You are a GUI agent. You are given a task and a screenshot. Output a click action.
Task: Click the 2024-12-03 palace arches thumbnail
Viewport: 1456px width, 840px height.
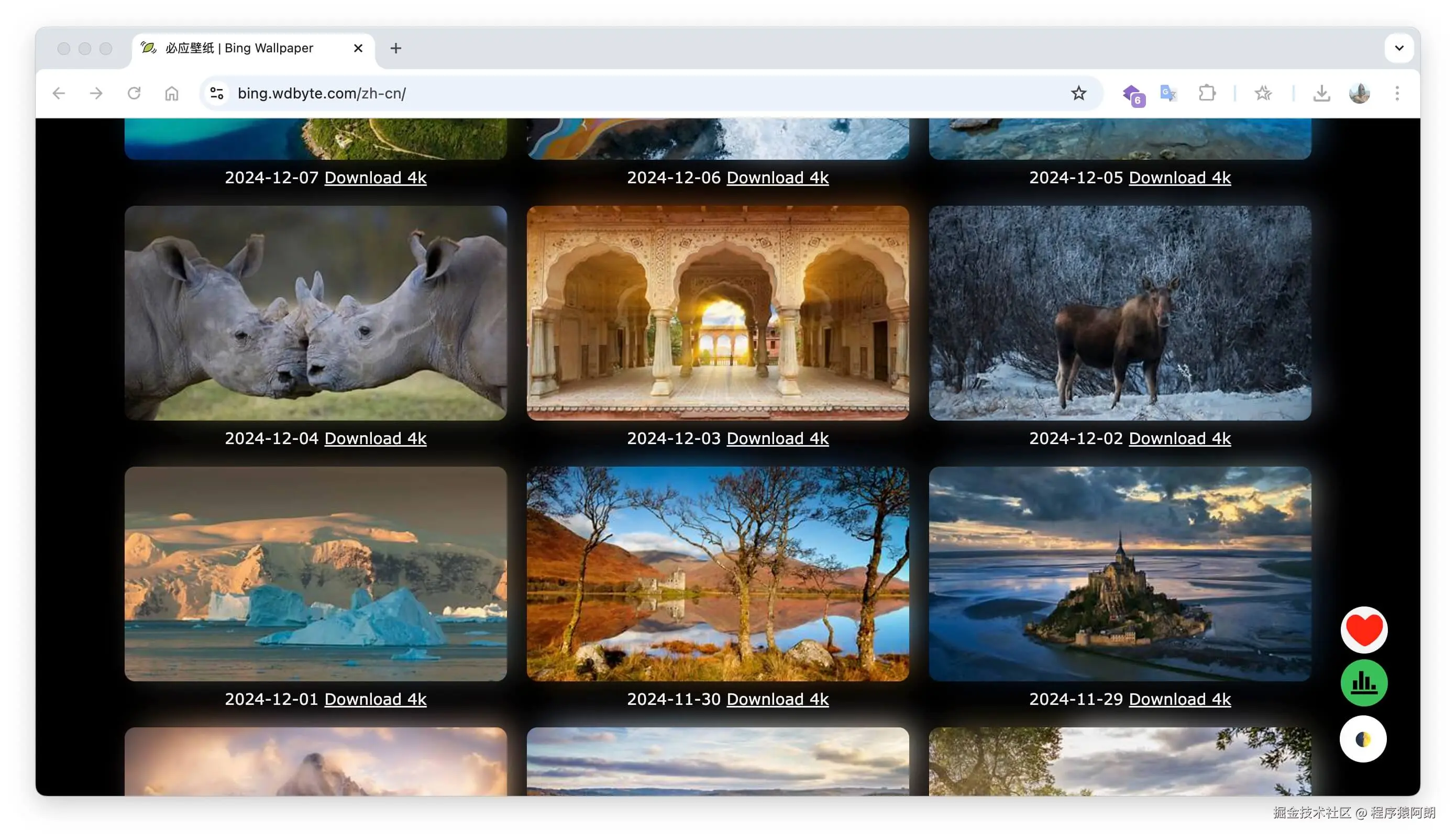click(718, 313)
